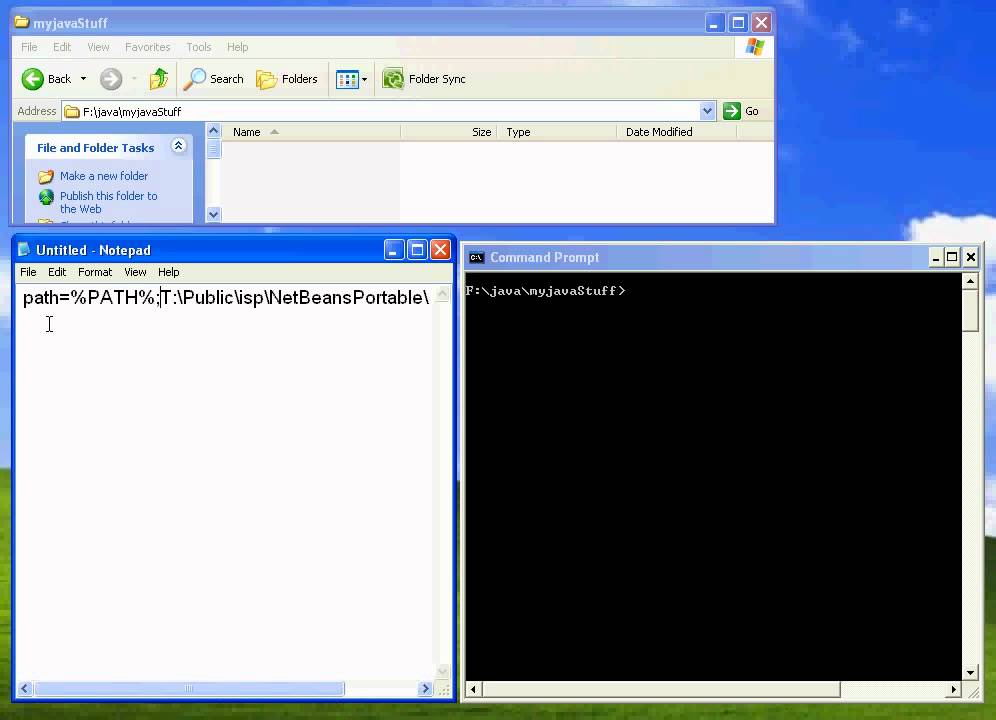Click the Make a new folder icon
996x720 pixels.
[x=46, y=176]
